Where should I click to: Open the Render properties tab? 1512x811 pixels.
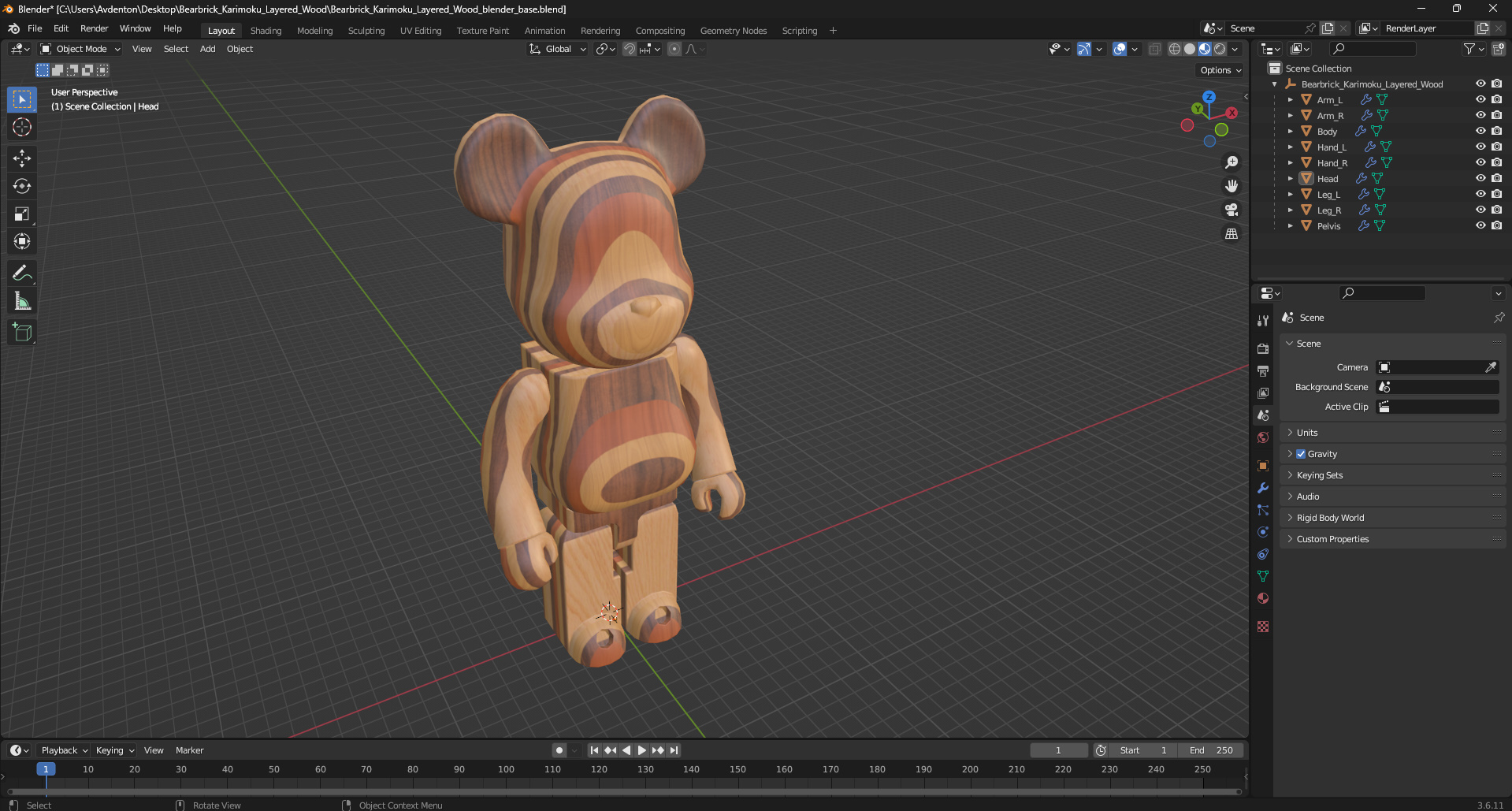click(1263, 348)
